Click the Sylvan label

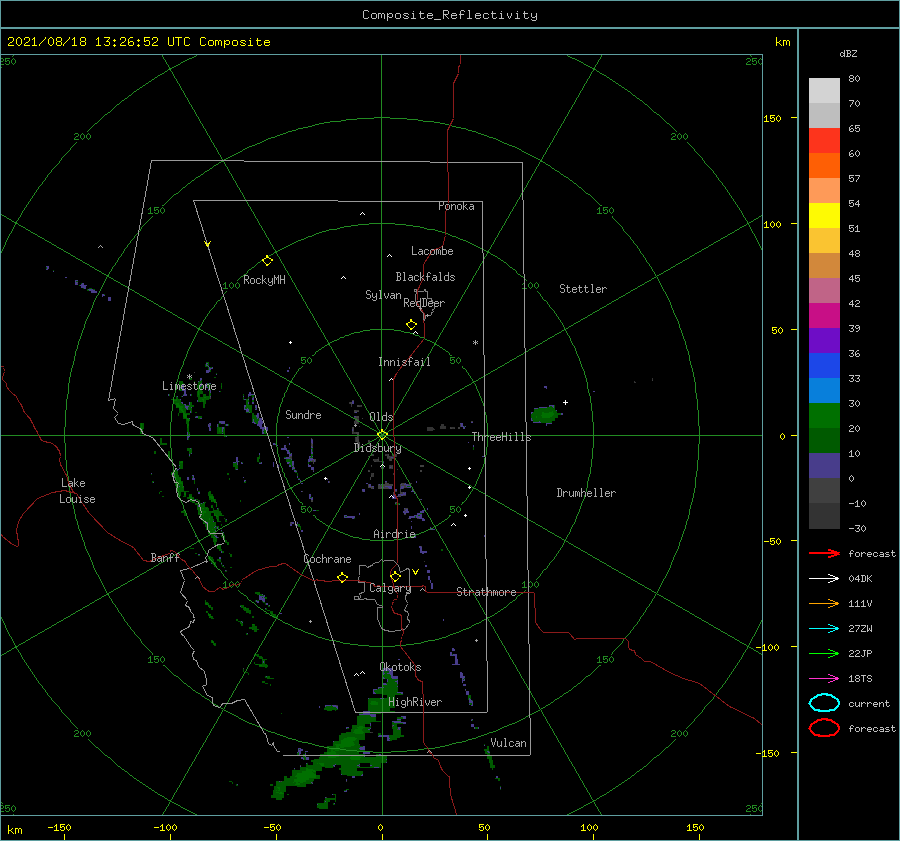[383, 295]
